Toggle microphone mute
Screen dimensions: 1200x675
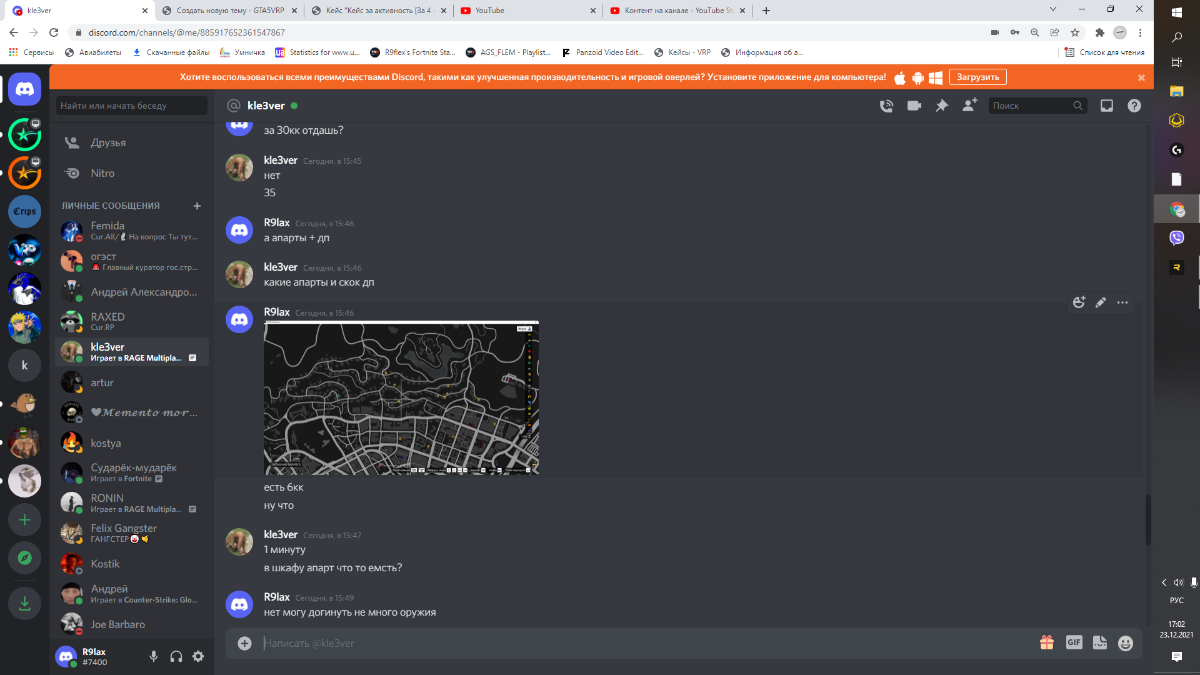154,656
